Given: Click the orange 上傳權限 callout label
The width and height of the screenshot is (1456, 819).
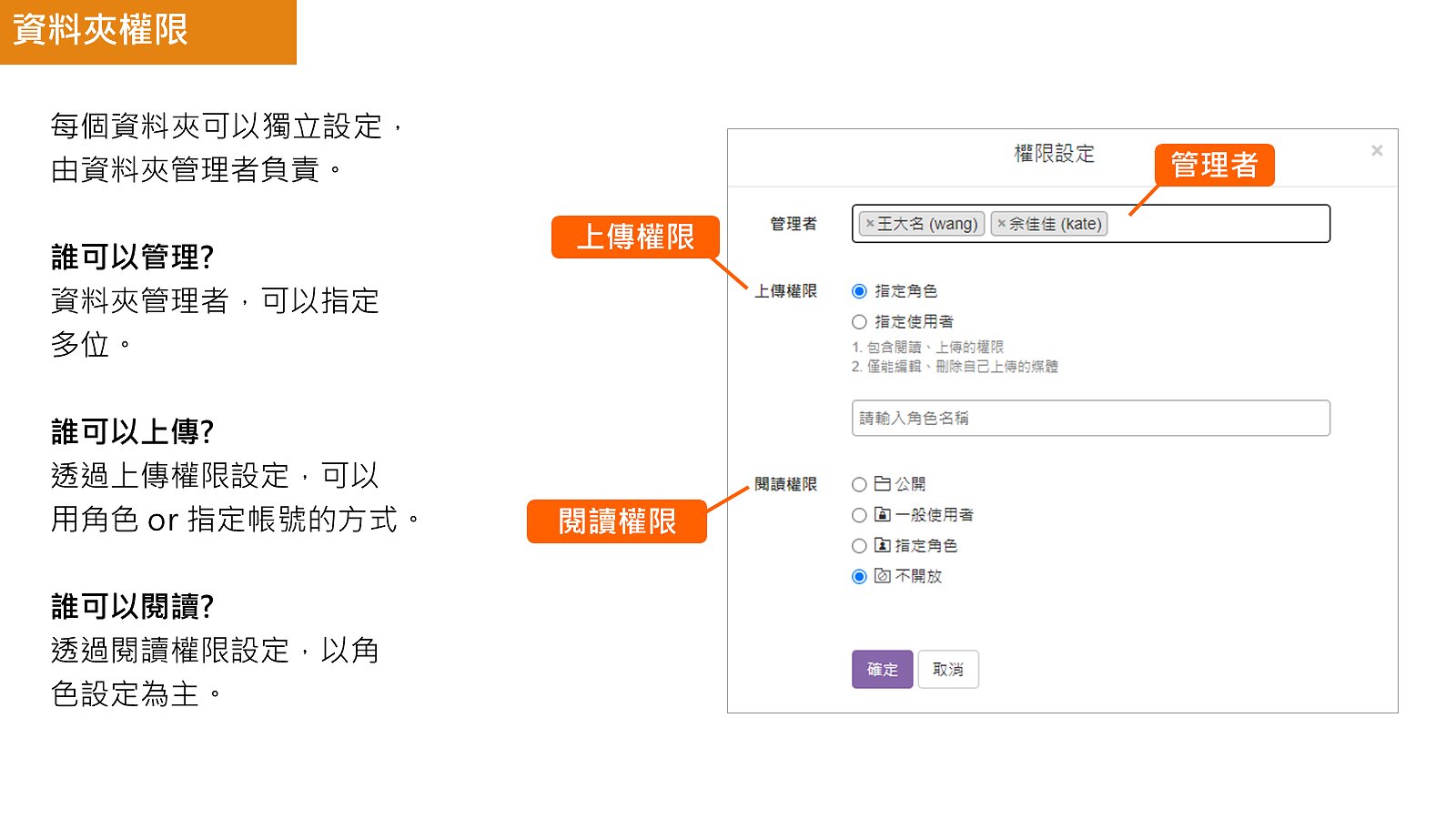Looking at the screenshot, I should point(635,238).
